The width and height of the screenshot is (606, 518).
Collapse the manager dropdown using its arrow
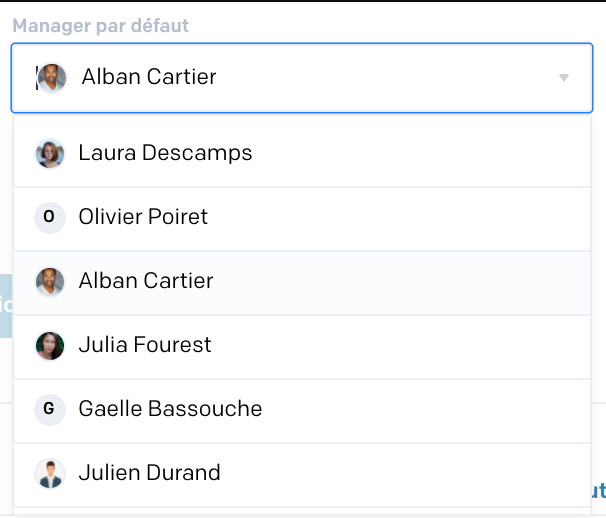click(x=564, y=78)
